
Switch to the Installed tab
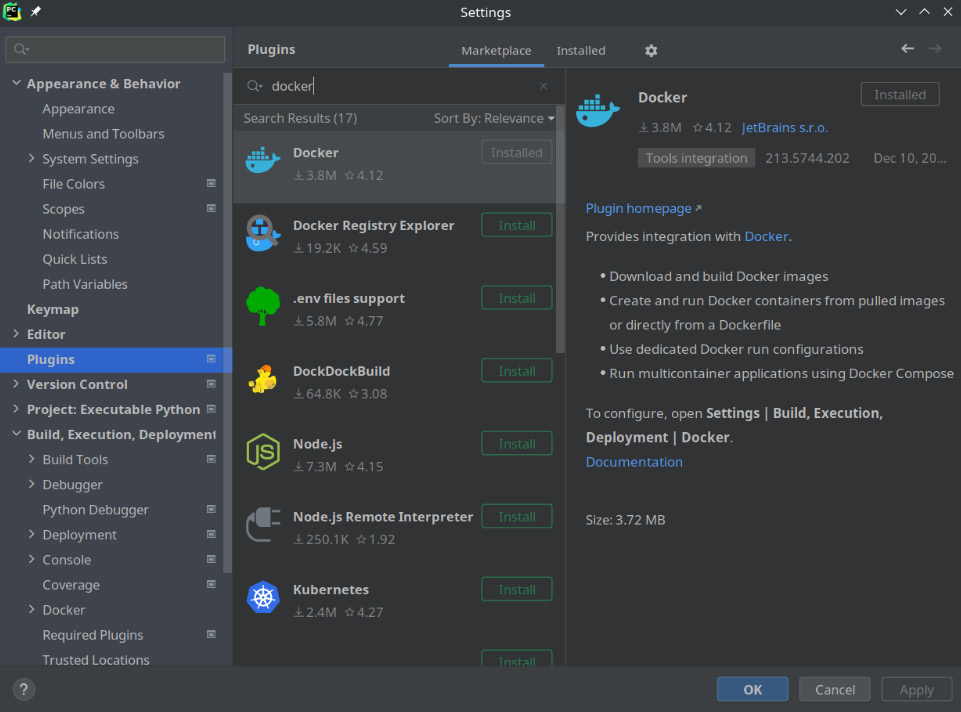click(580, 51)
